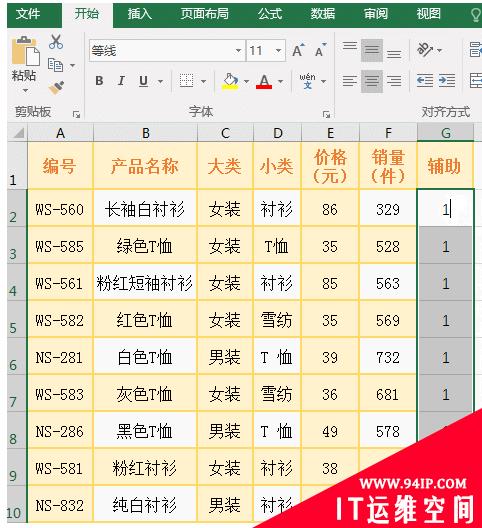Align text left
The width and height of the screenshot is (482, 528).
tap(350, 81)
